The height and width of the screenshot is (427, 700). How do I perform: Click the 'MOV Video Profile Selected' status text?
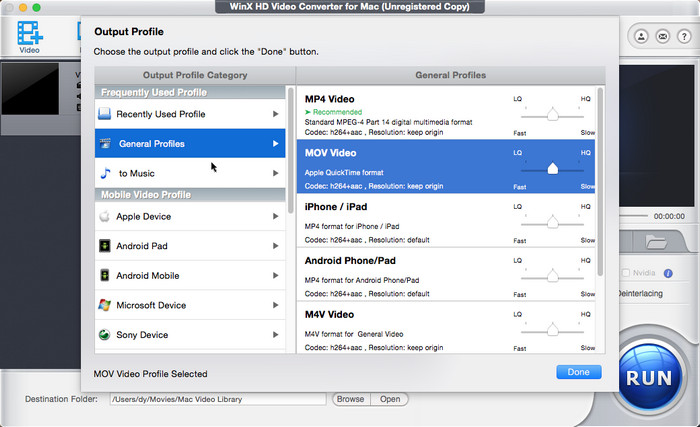click(150, 374)
